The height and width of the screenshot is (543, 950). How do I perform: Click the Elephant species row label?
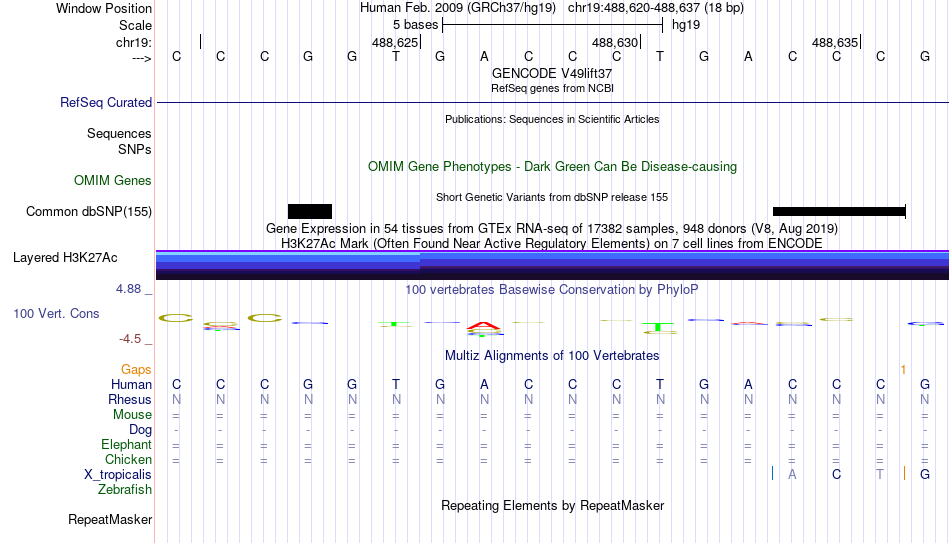tap(126, 445)
